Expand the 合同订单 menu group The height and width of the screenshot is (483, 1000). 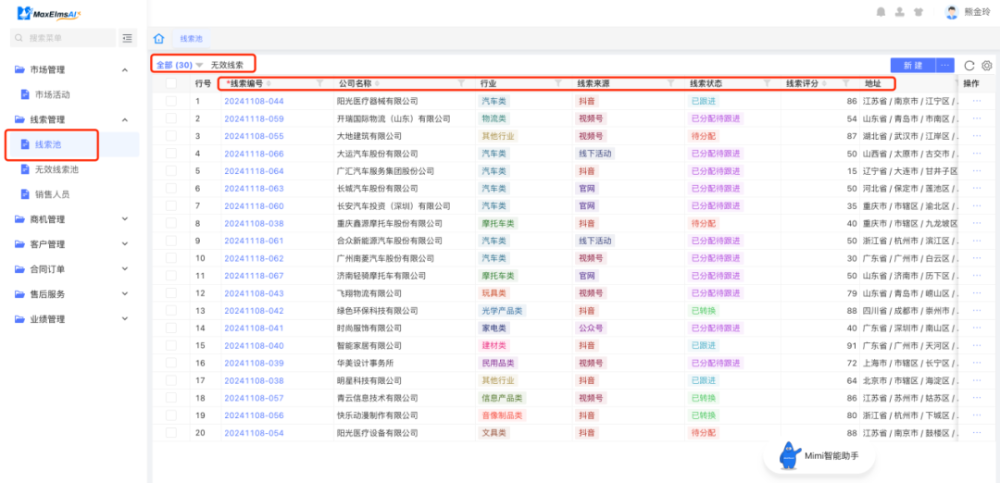tap(125, 269)
